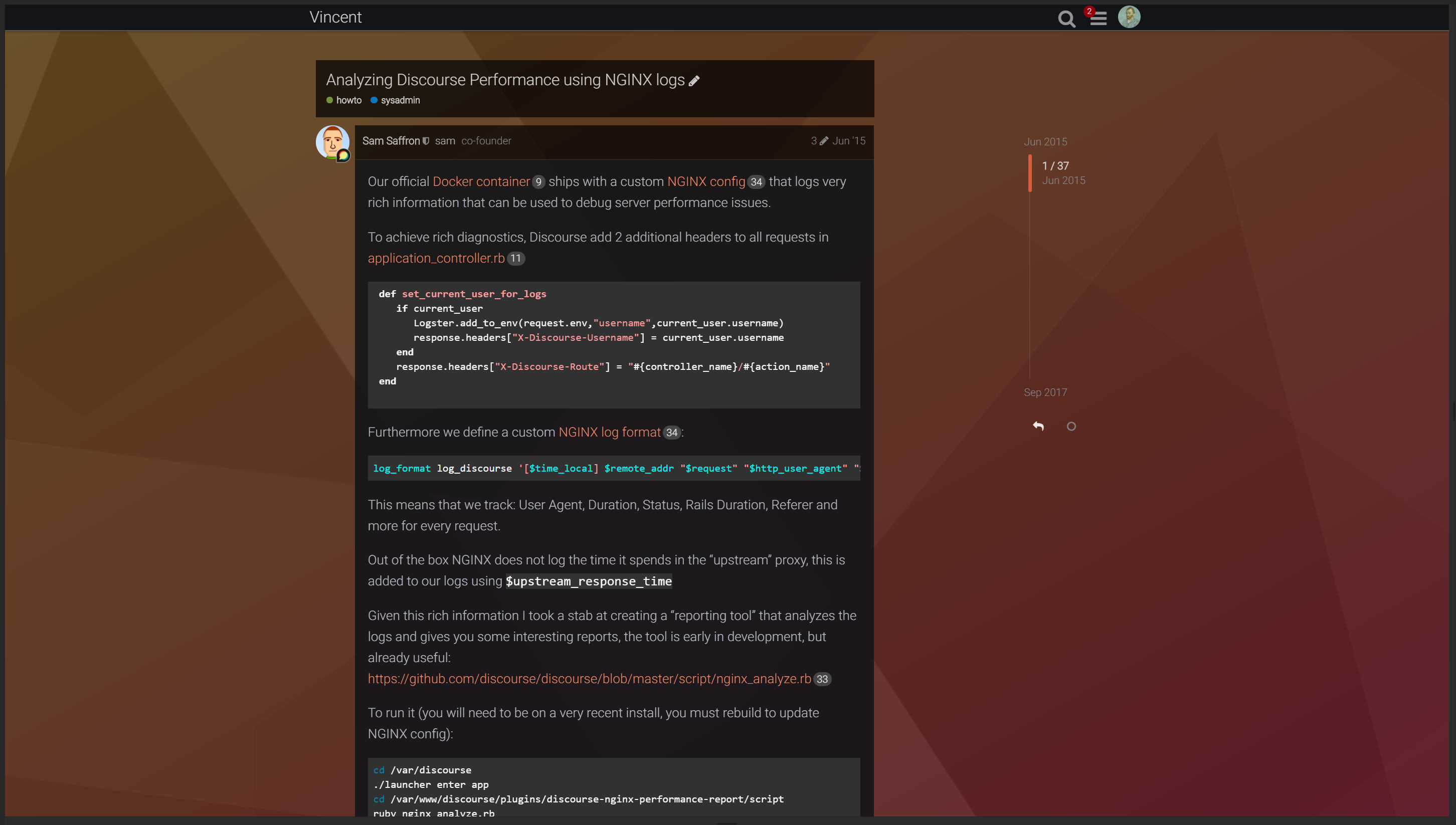This screenshot has width=1456, height=825.
Task: Click the 11 badge beside application_controller.rb
Action: click(516, 259)
